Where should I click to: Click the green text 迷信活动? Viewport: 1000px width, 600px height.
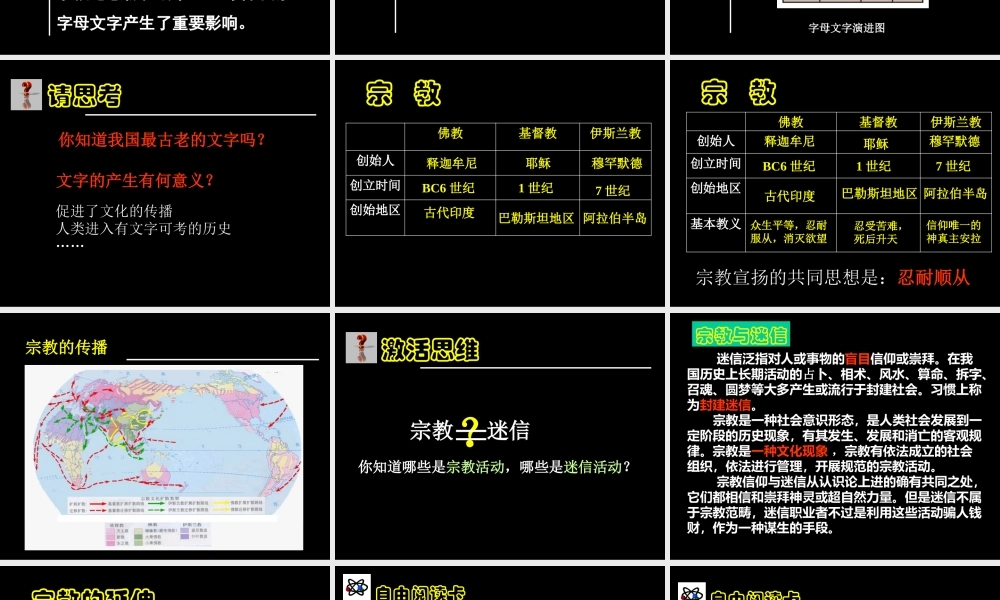(592, 467)
